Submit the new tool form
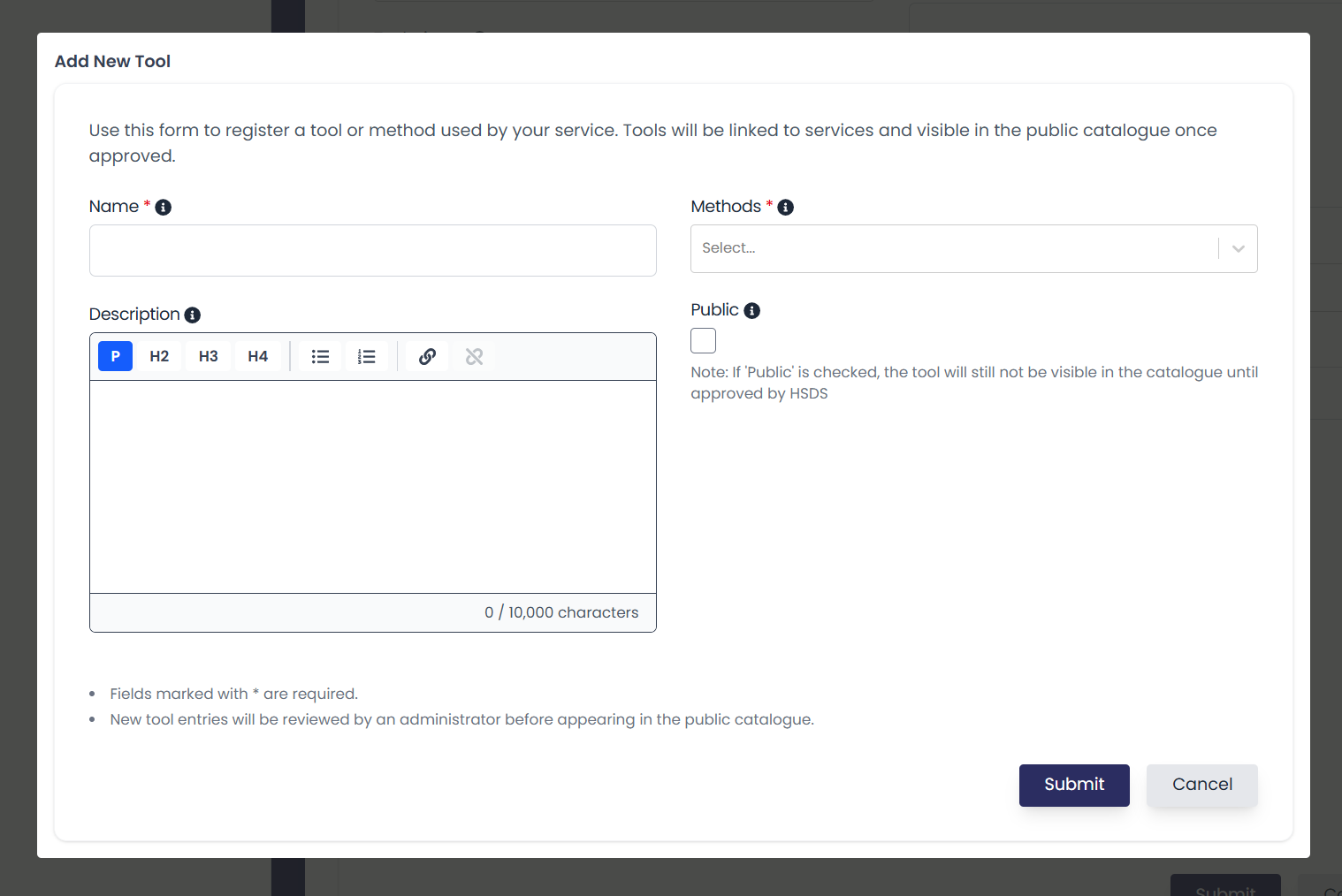Image resolution: width=1342 pixels, height=896 pixels. click(1074, 785)
